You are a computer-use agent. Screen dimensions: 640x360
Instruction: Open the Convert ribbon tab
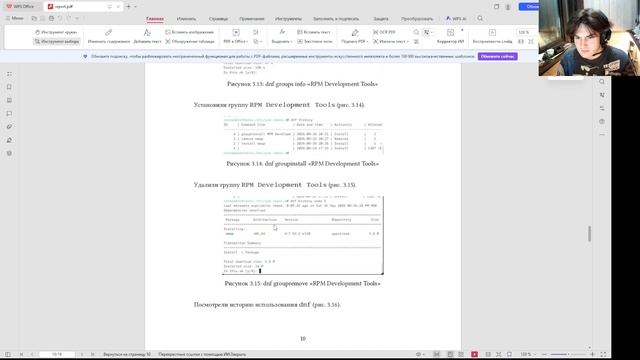click(417, 19)
